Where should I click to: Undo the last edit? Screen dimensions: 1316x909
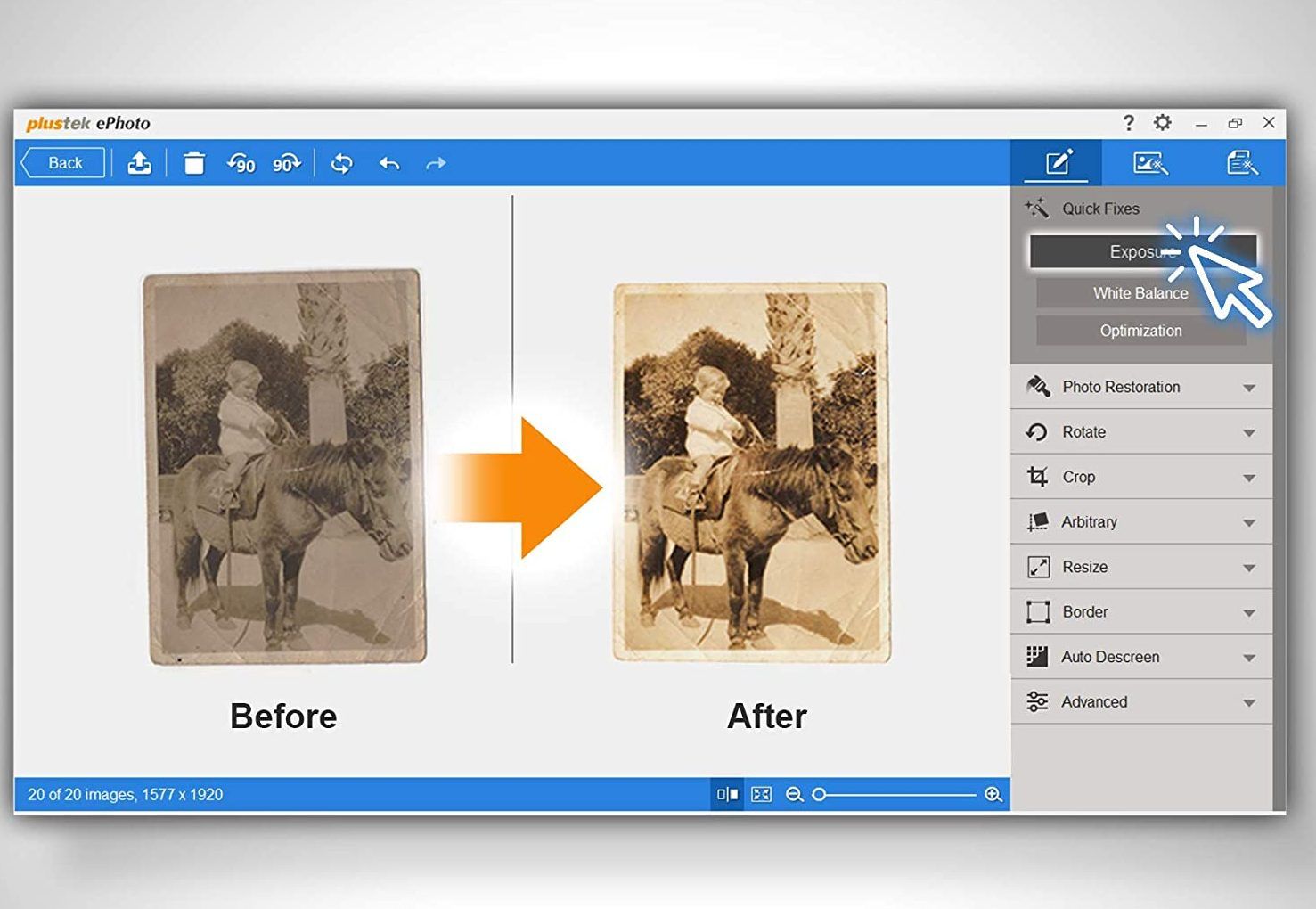389,163
